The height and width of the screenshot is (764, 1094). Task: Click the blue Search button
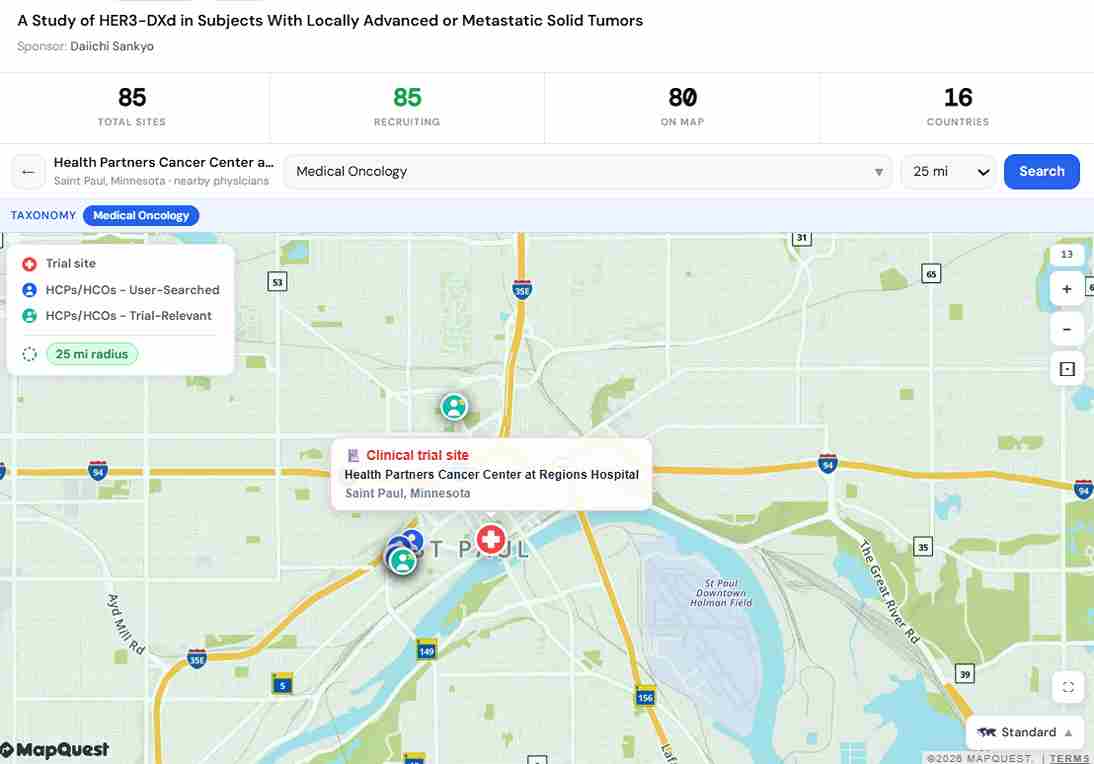coord(1042,172)
